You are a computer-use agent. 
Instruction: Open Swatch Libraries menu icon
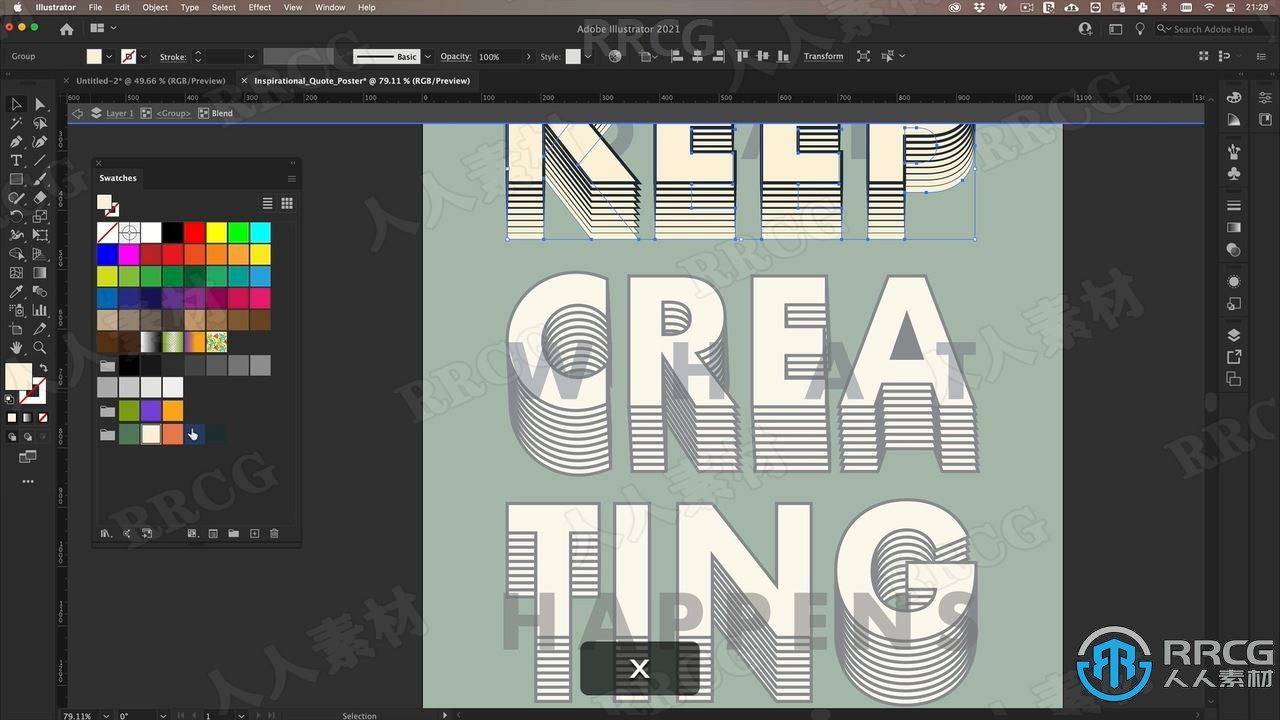[x=105, y=534]
